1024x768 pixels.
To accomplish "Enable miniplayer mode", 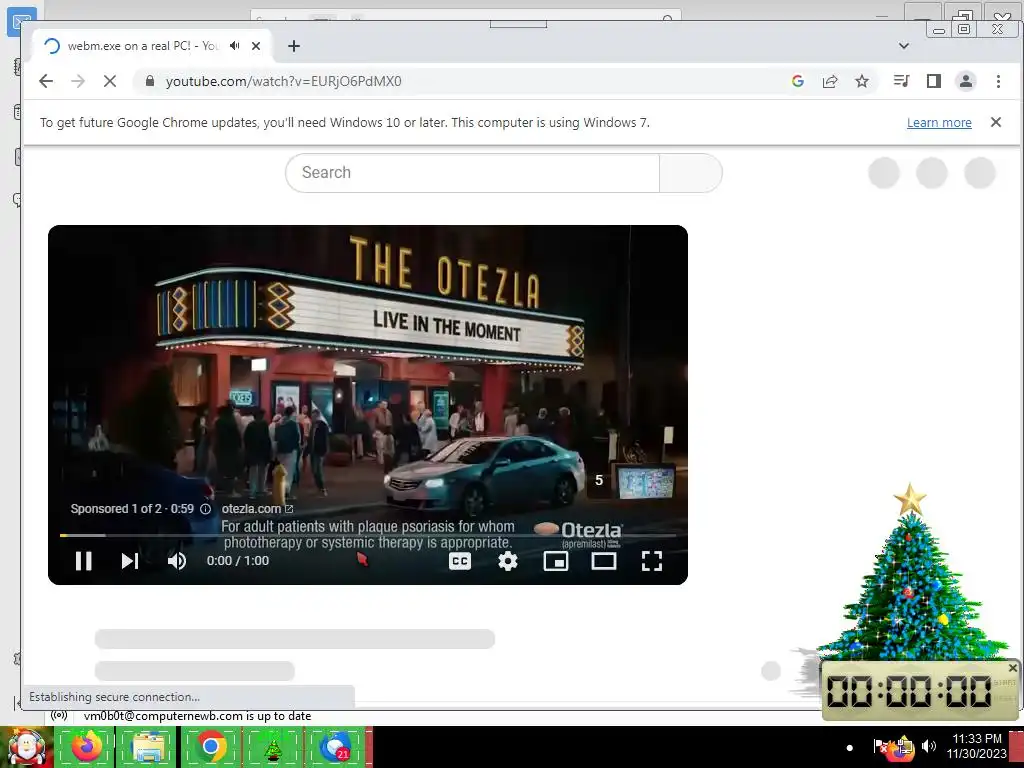I will [556, 560].
